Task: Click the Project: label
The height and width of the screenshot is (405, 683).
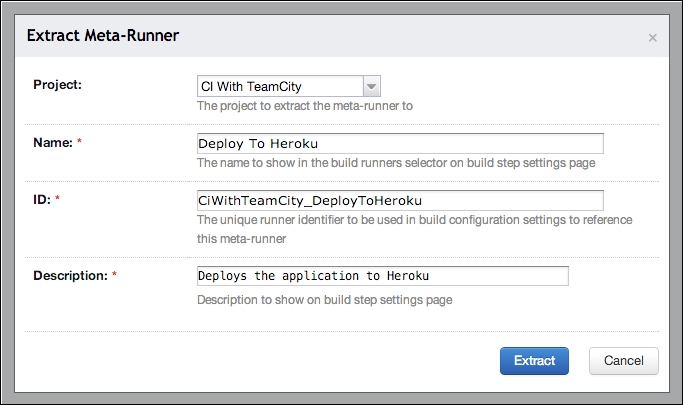Action: click(x=57, y=84)
